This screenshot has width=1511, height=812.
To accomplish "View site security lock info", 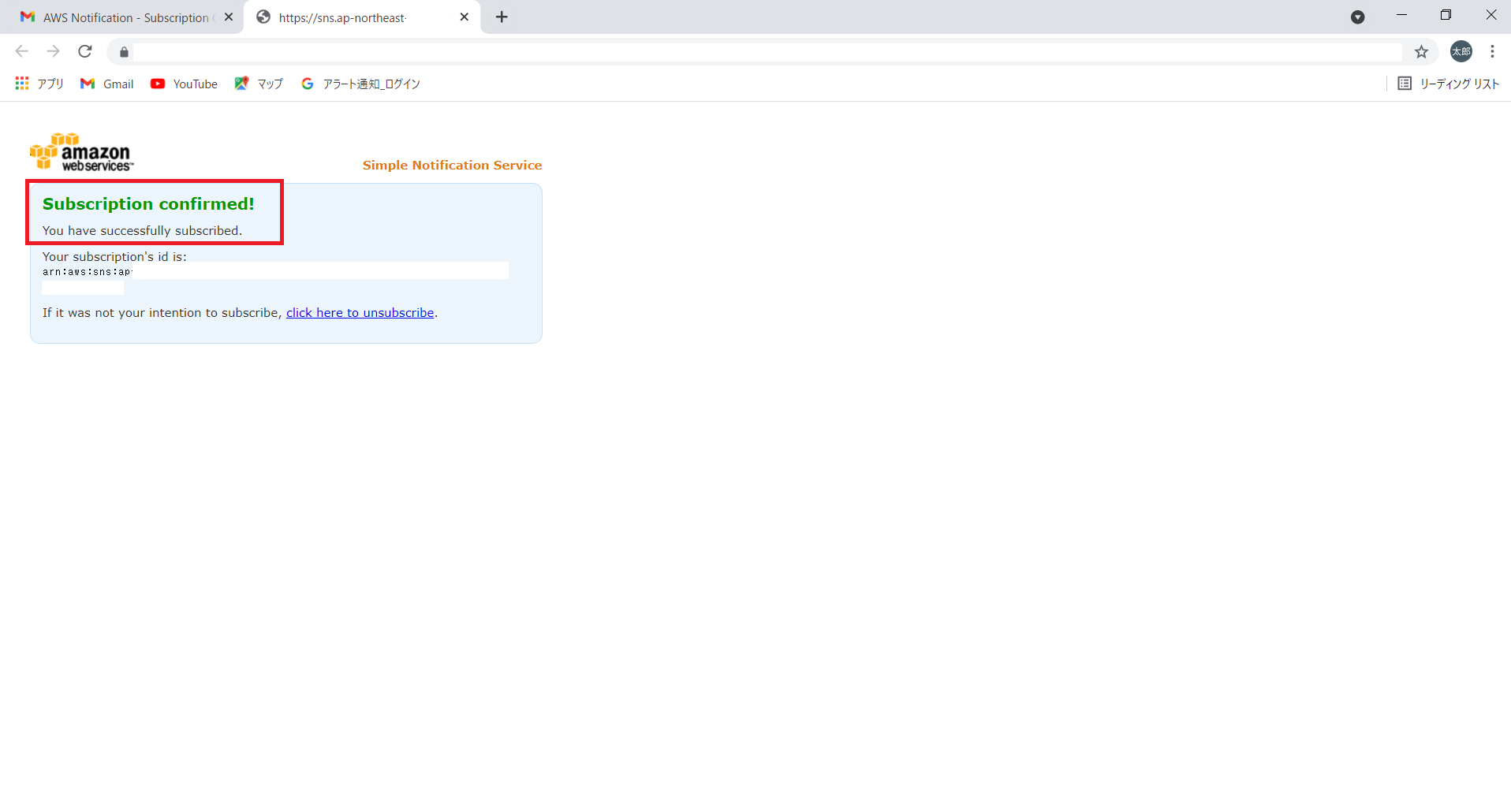I will (x=124, y=52).
